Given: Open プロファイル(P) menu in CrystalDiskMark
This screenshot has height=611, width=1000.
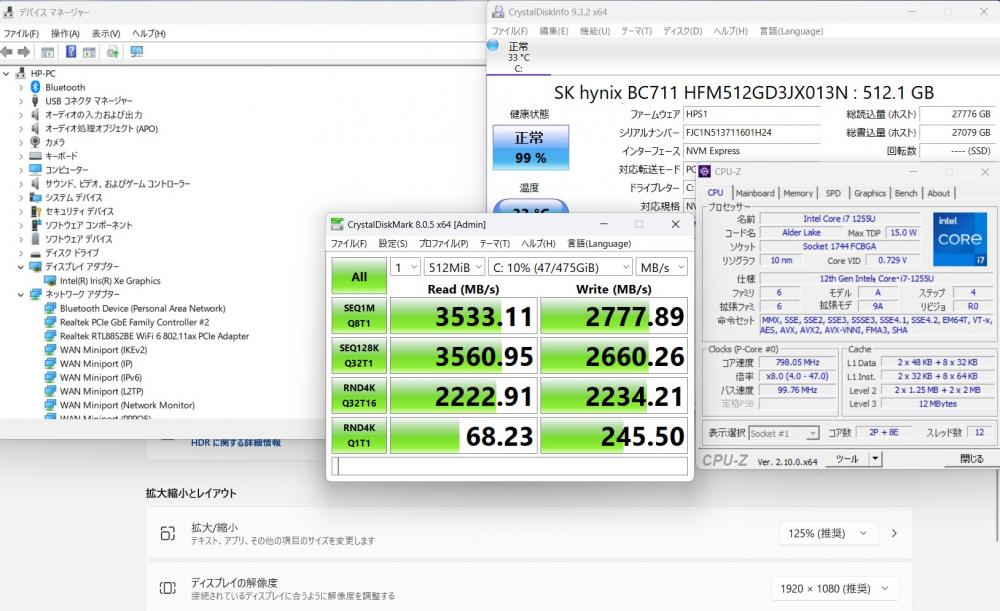Looking at the screenshot, I should [443, 244].
